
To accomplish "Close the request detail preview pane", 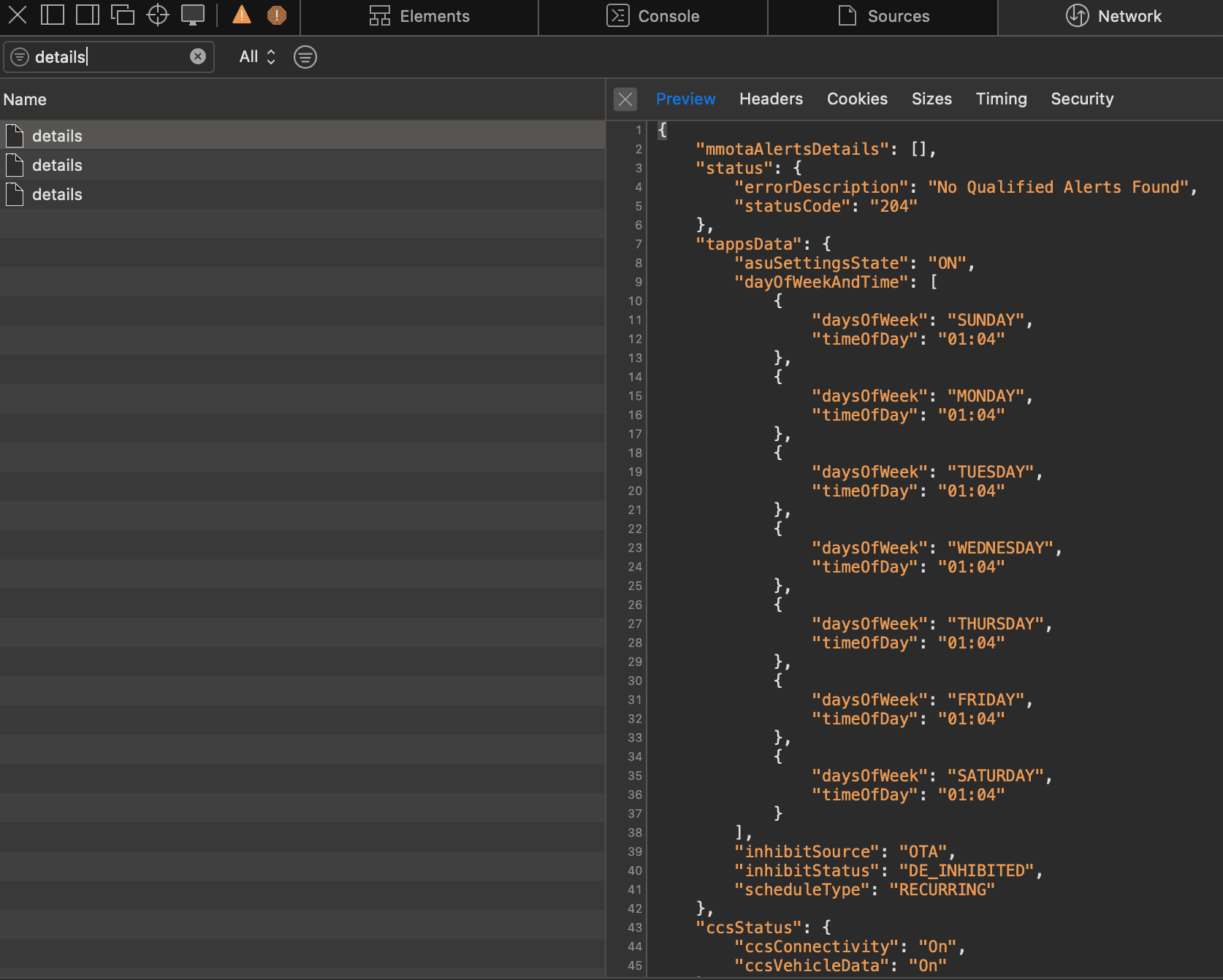I will 625,99.
